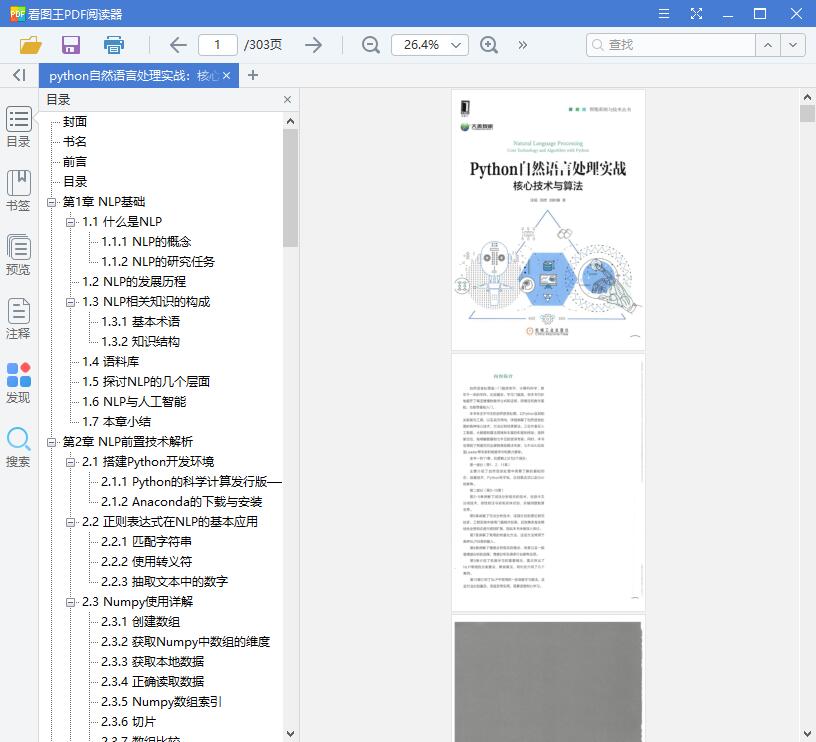
Task: Go to 2.2.3 抽取文本中的数字
Action: point(164,582)
